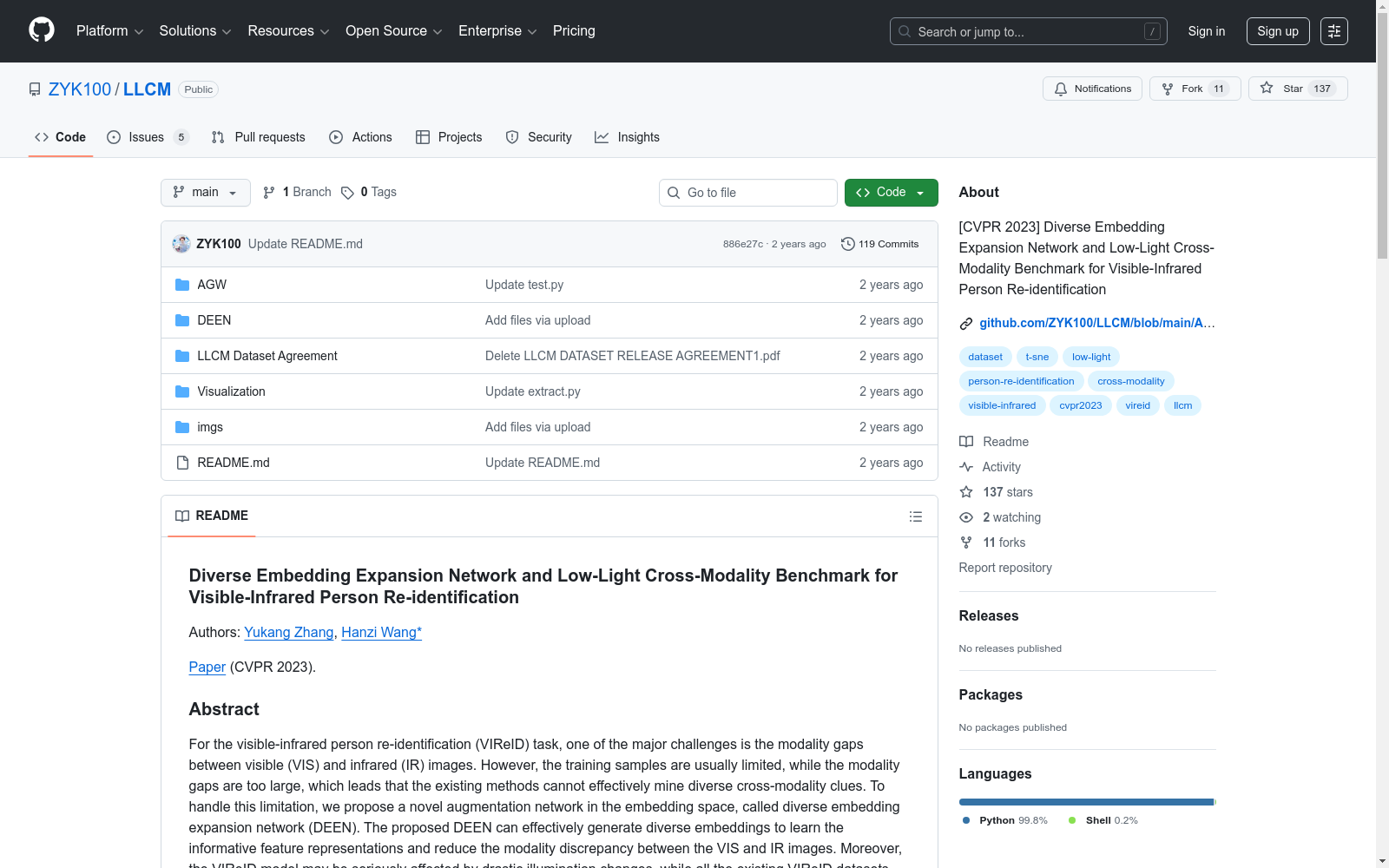1389x868 pixels.
Task: Open the ZYK100 owner link in title
Action: click(80, 89)
